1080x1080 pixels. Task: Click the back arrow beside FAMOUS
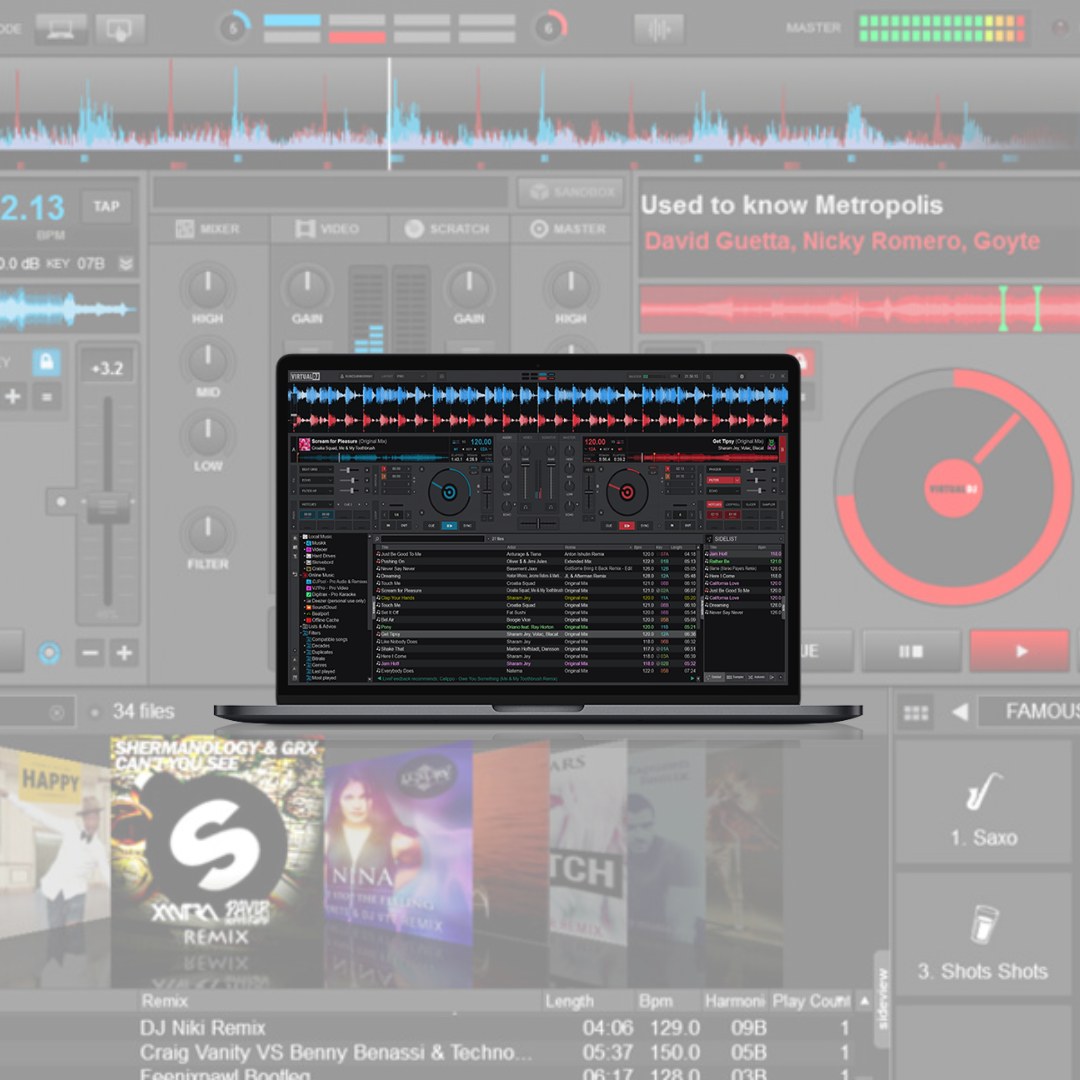pos(959,712)
